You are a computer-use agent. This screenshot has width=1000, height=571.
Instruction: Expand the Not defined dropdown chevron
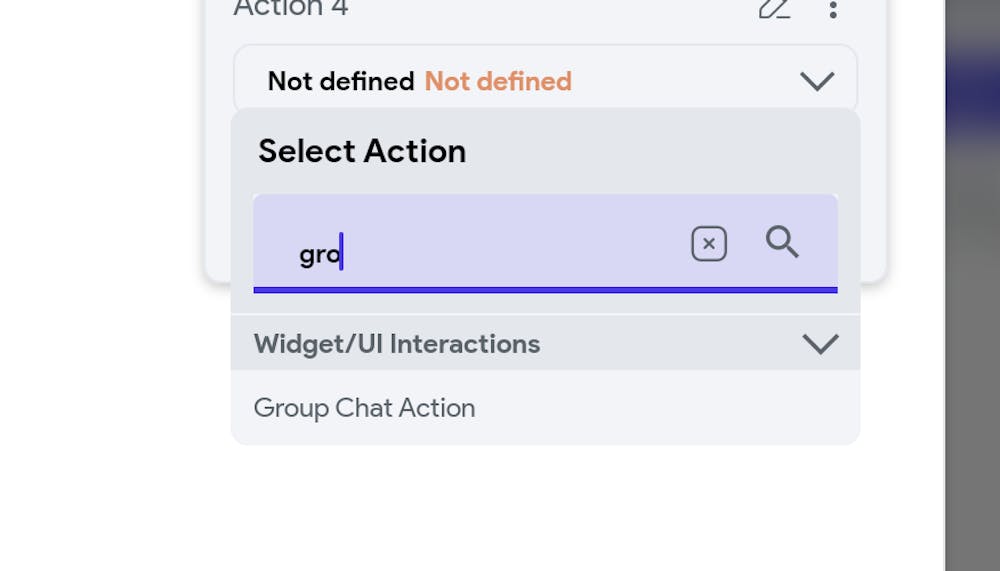[817, 82]
